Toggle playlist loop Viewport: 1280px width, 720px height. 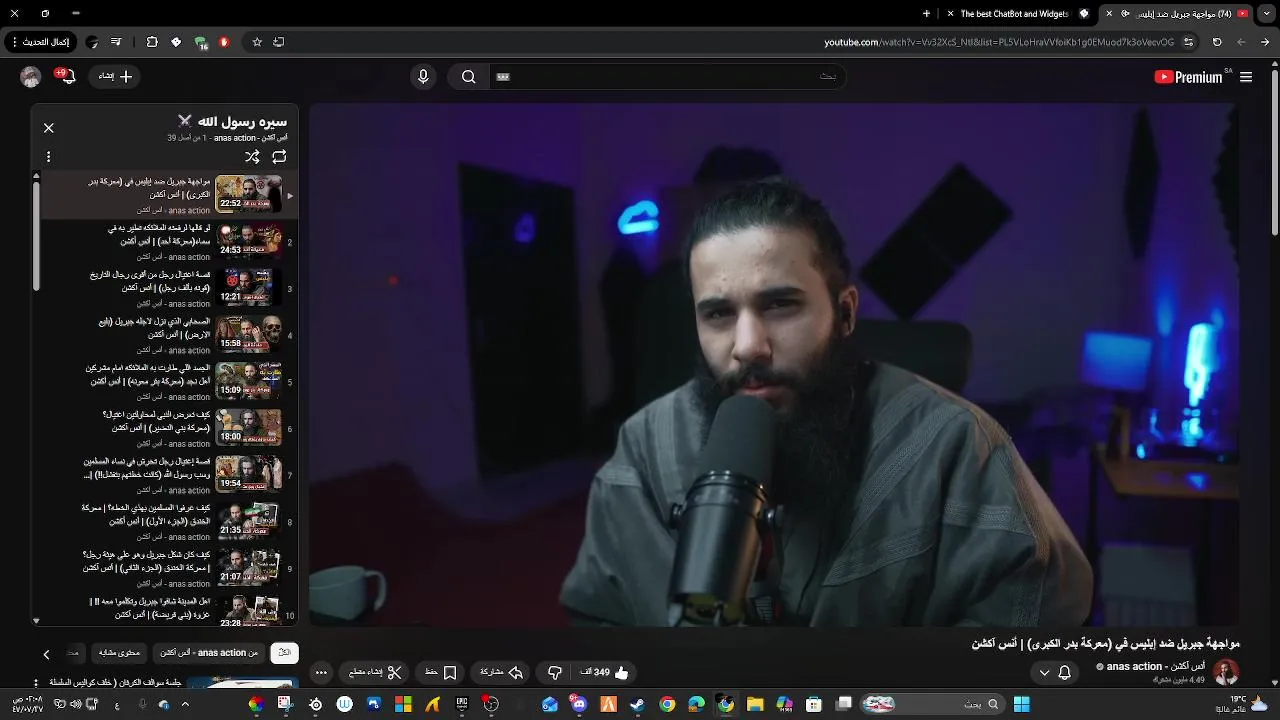pos(279,157)
